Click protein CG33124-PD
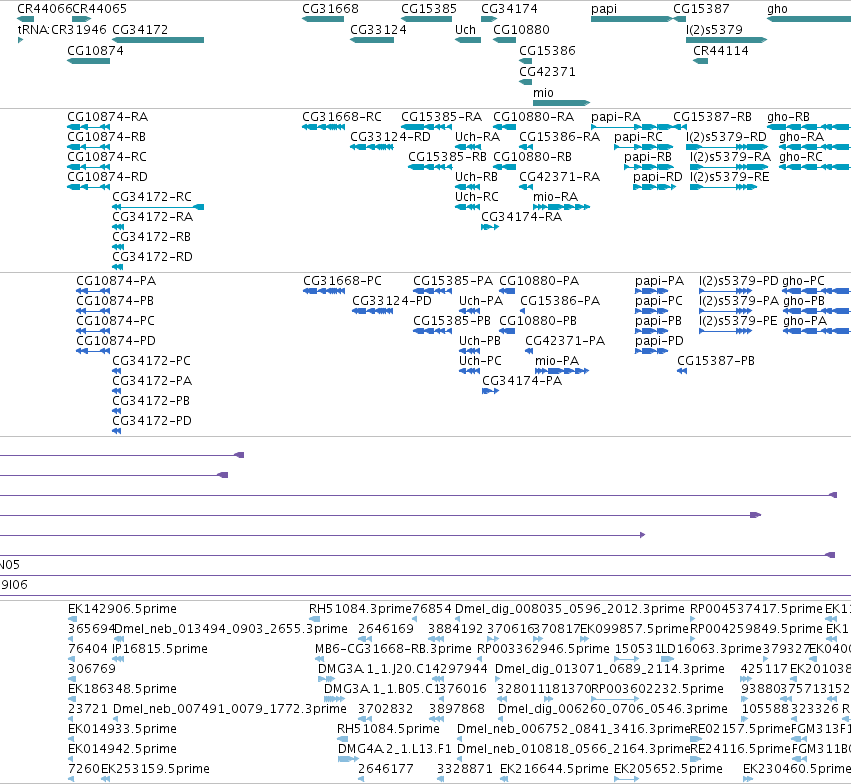 click(392, 301)
